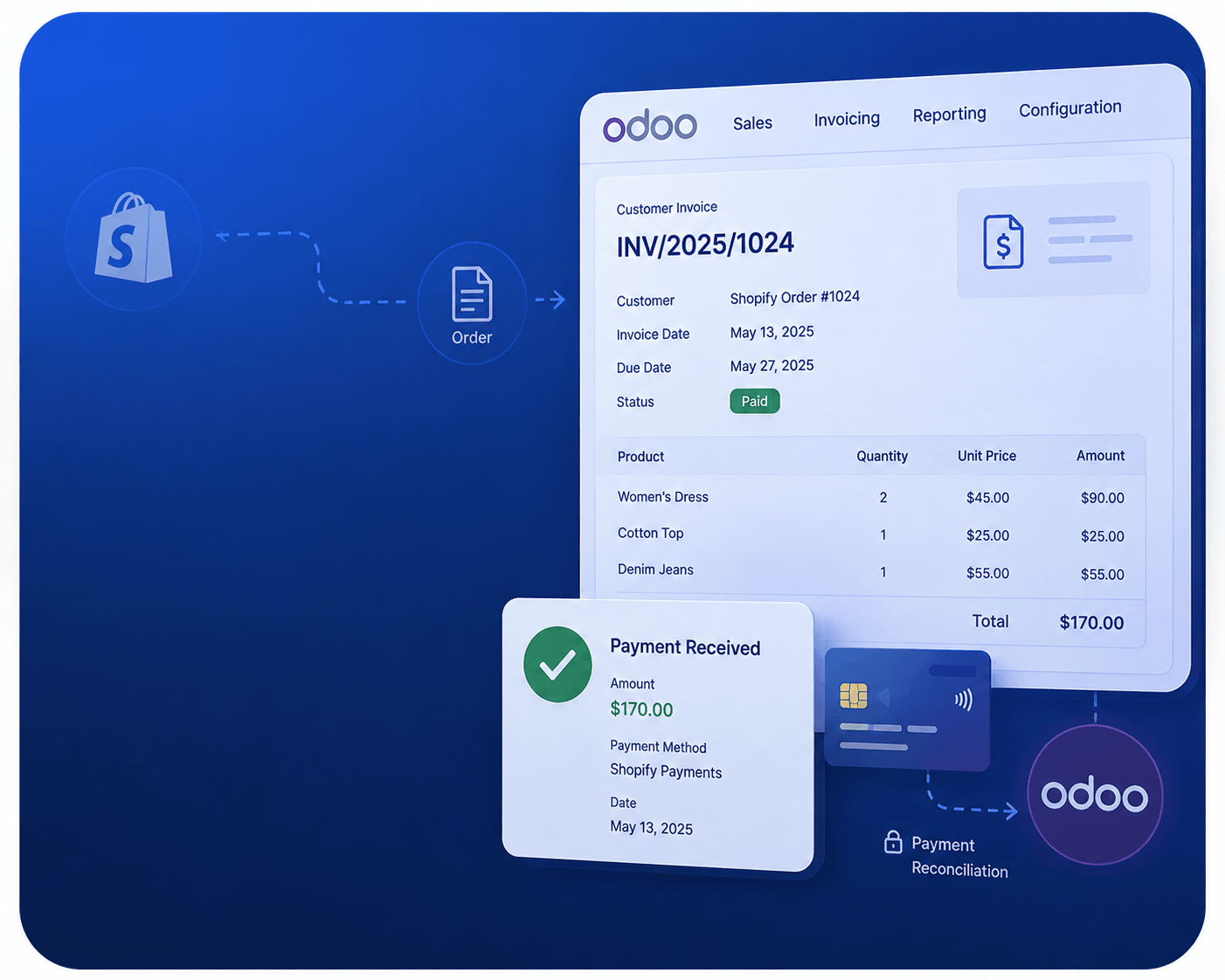Open the Configuration menu
Screen dimensions: 1225x980
click(1070, 109)
